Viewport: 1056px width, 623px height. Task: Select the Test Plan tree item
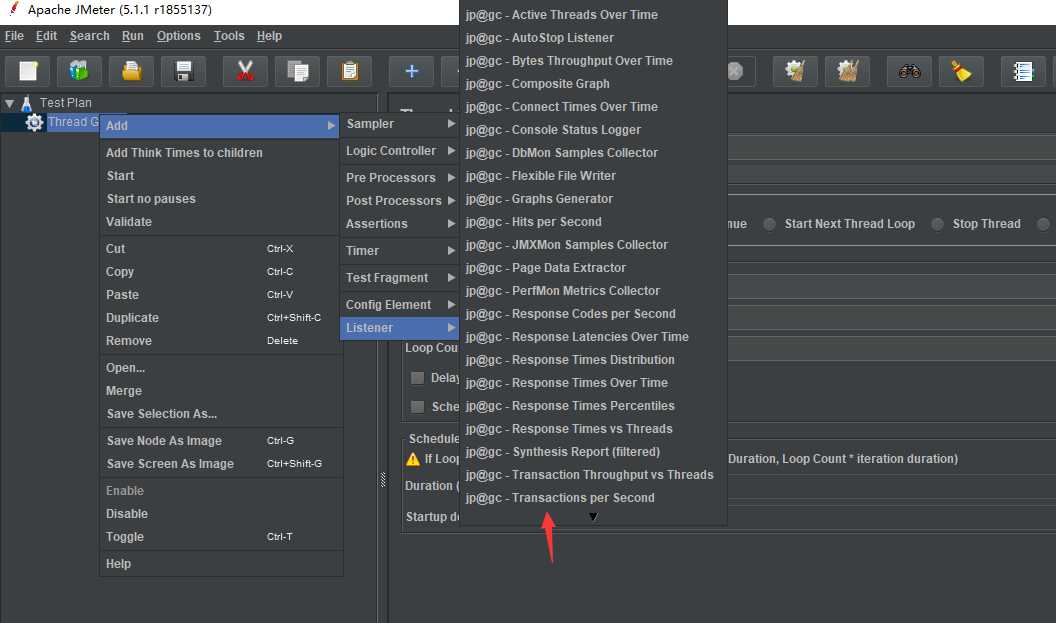pyautogui.click(x=65, y=103)
